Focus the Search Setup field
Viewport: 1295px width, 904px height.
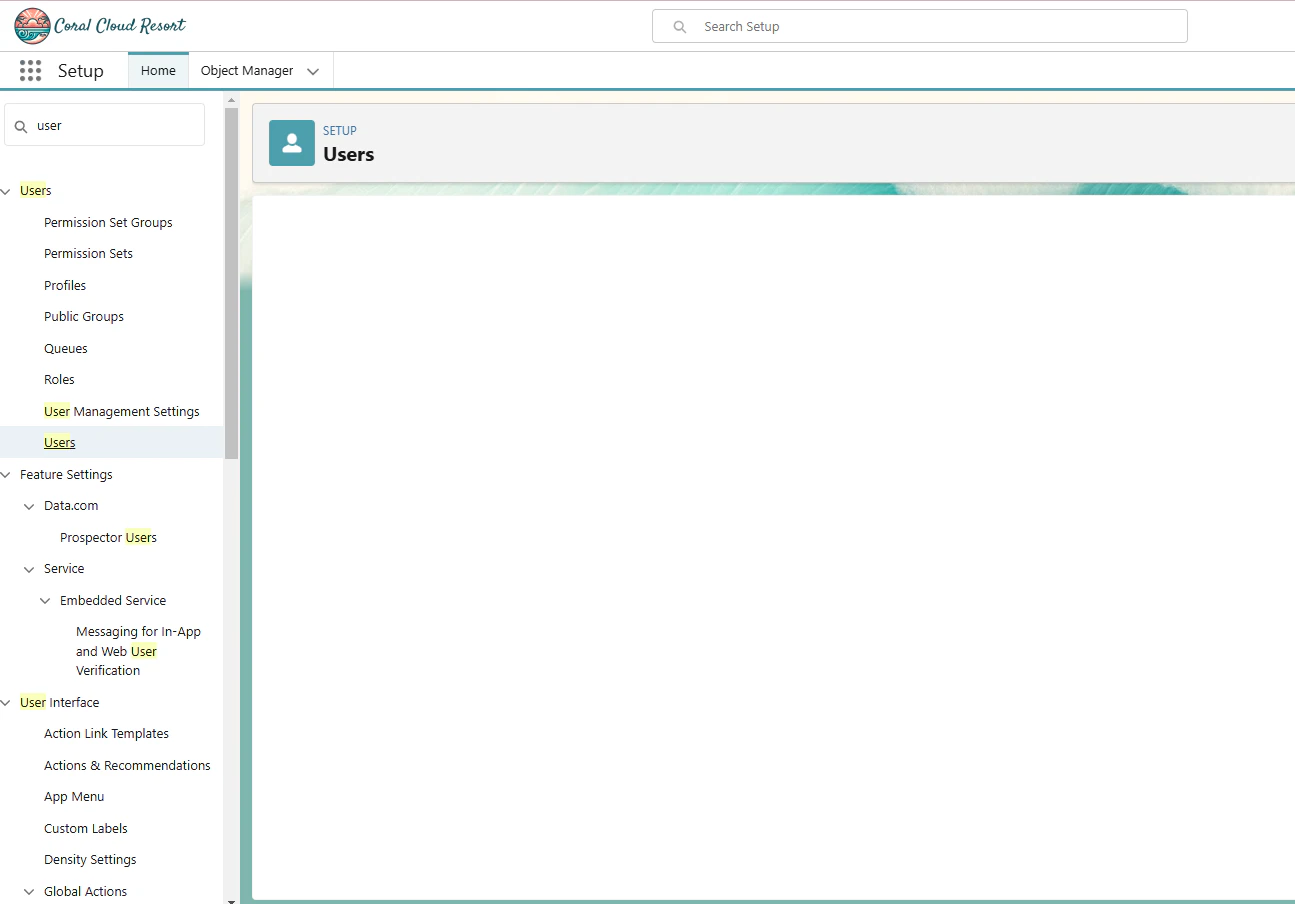[x=920, y=26]
